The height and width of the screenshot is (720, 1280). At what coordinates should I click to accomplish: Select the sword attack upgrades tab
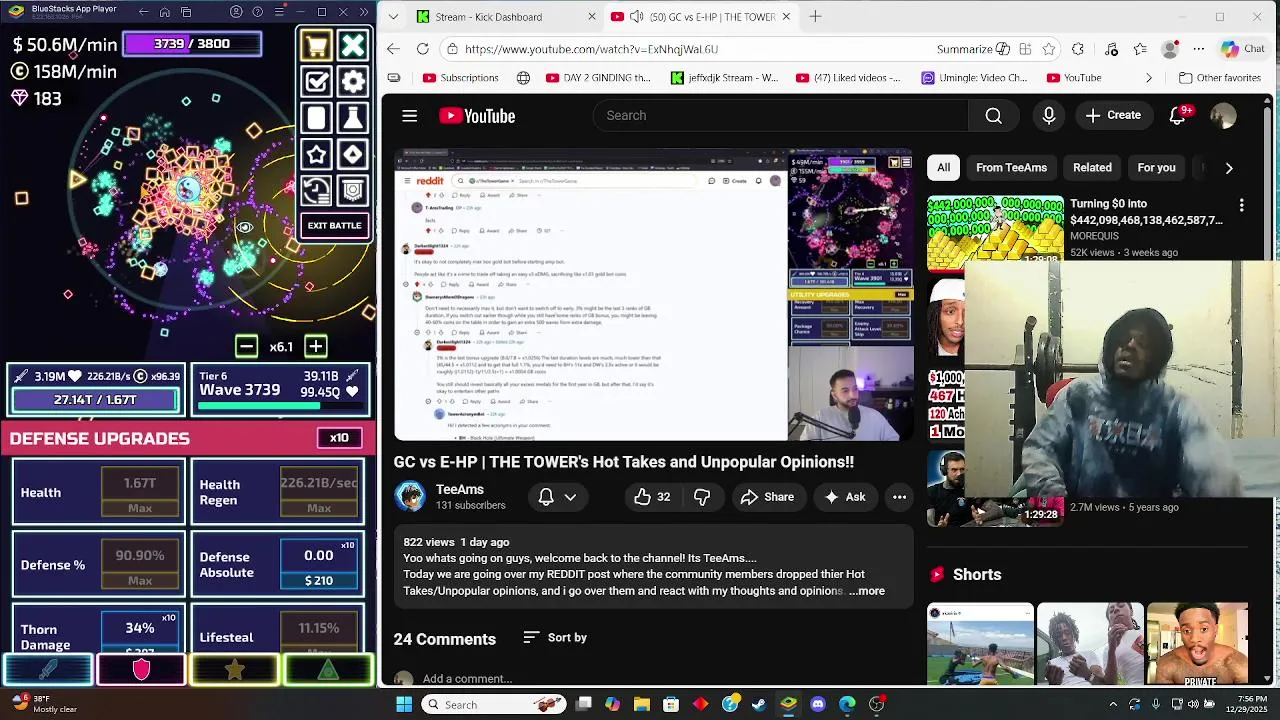(x=47, y=670)
